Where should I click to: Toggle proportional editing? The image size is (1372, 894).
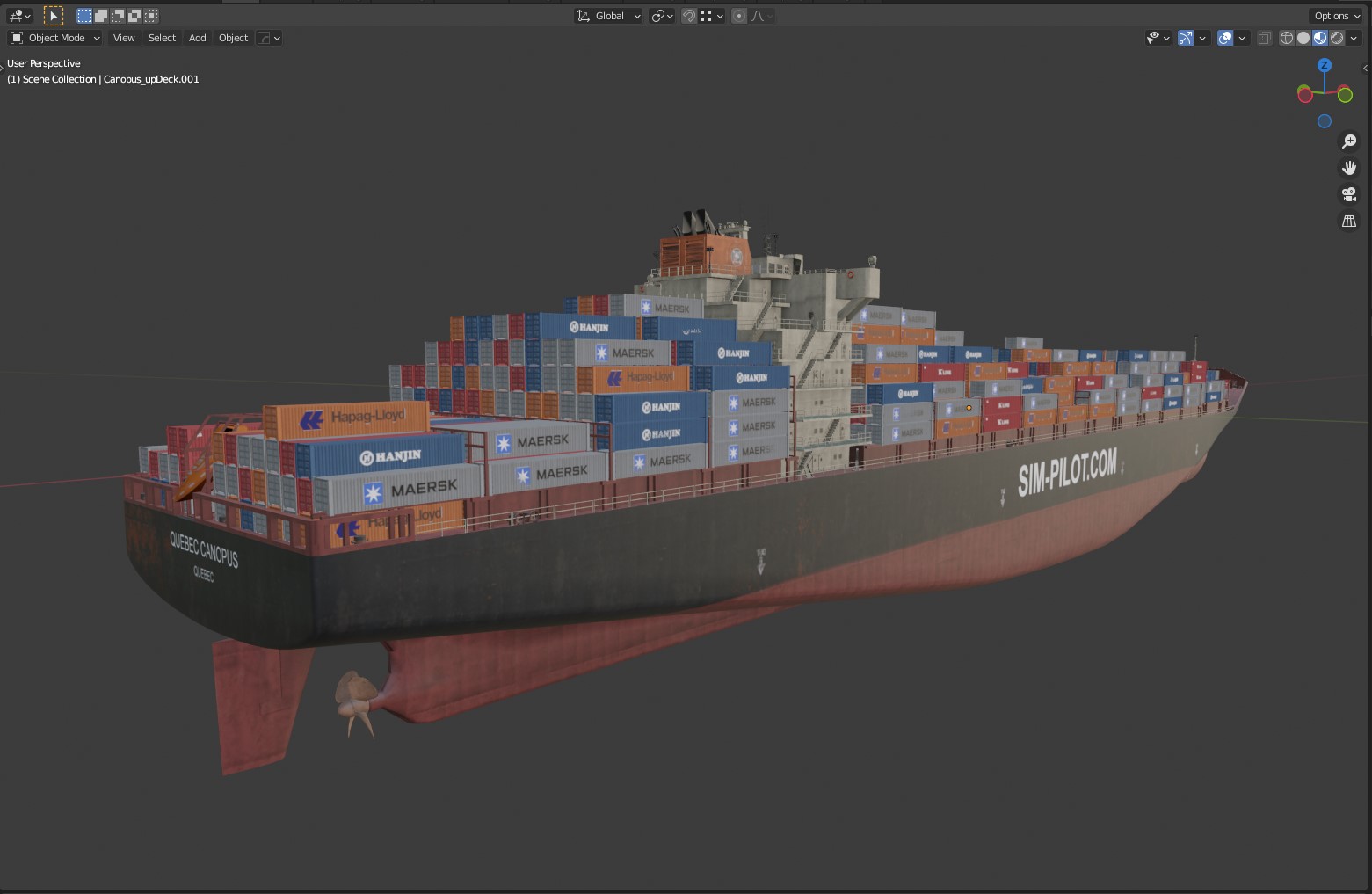[x=739, y=16]
